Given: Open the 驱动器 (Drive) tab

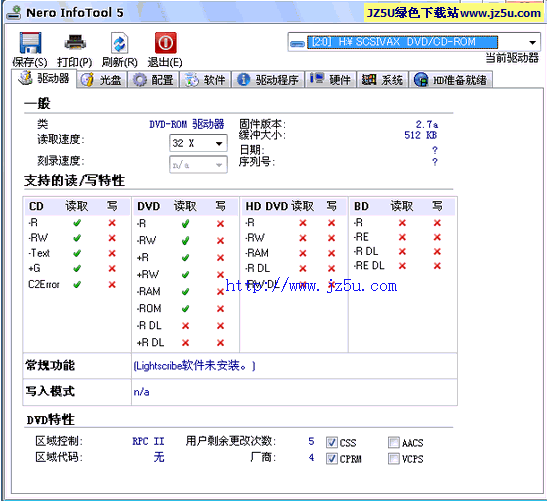Looking at the screenshot, I should click(44, 78).
